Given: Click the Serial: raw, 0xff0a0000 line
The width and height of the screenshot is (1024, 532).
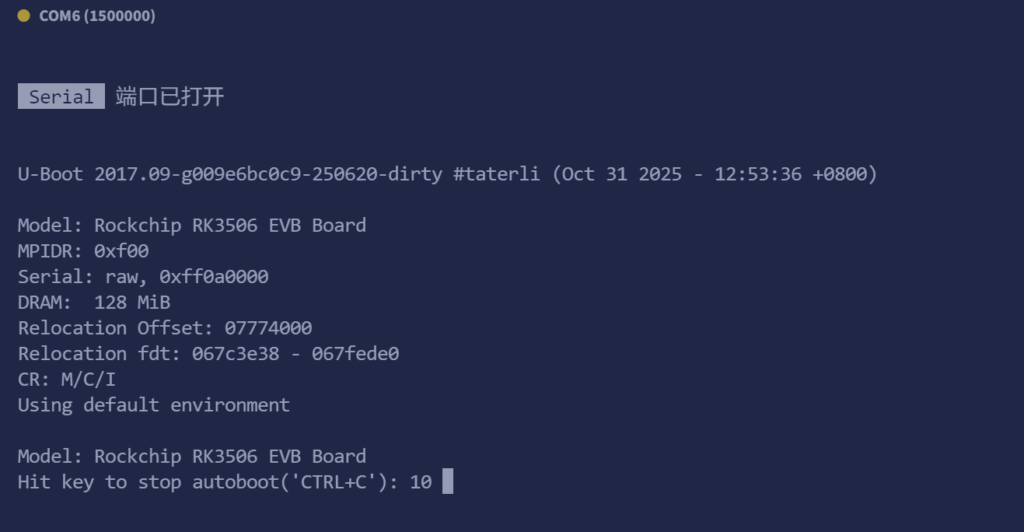Looking at the screenshot, I should coord(143,277).
